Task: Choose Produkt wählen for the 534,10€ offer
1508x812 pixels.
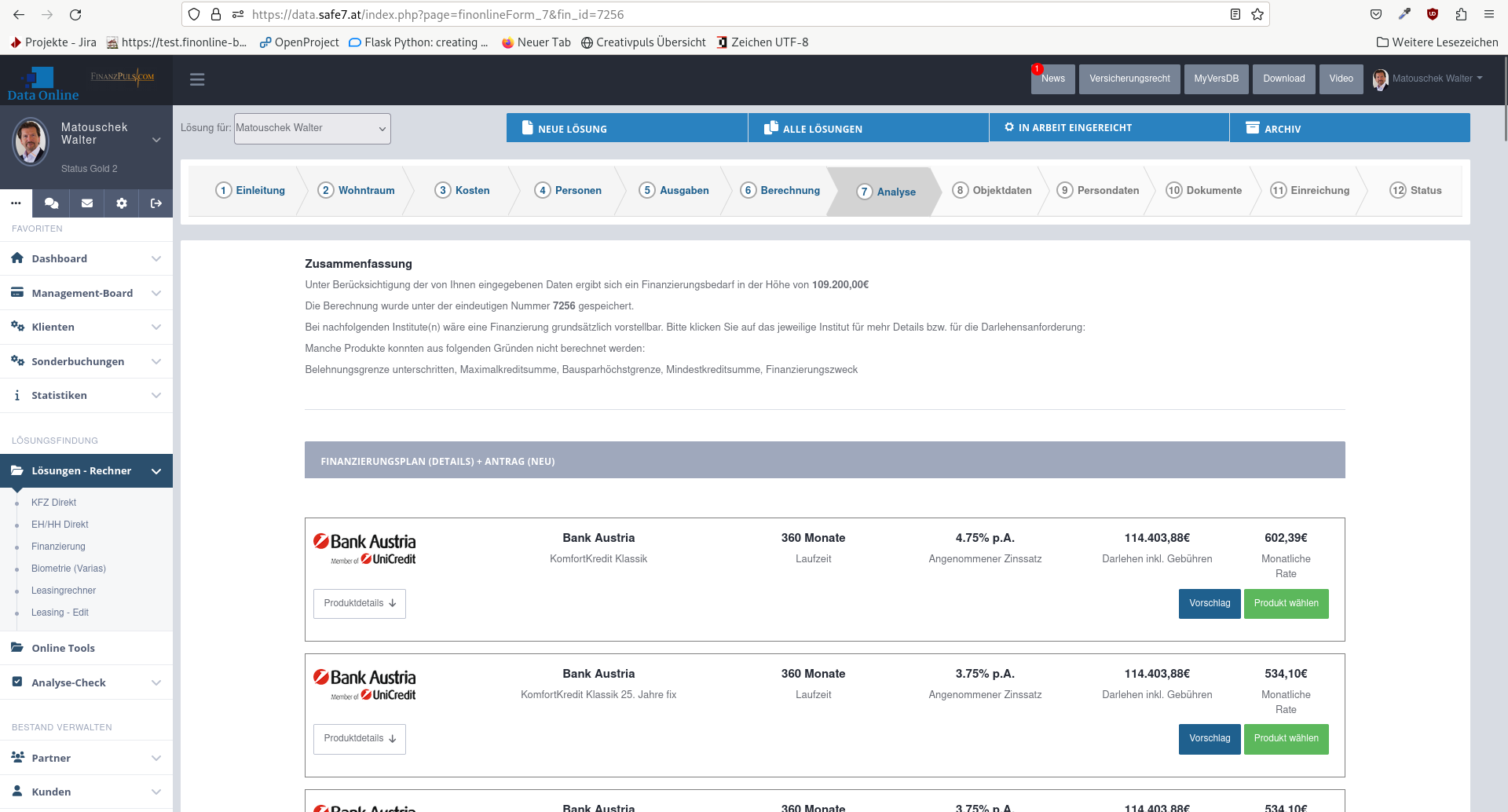Action: 1286,738
